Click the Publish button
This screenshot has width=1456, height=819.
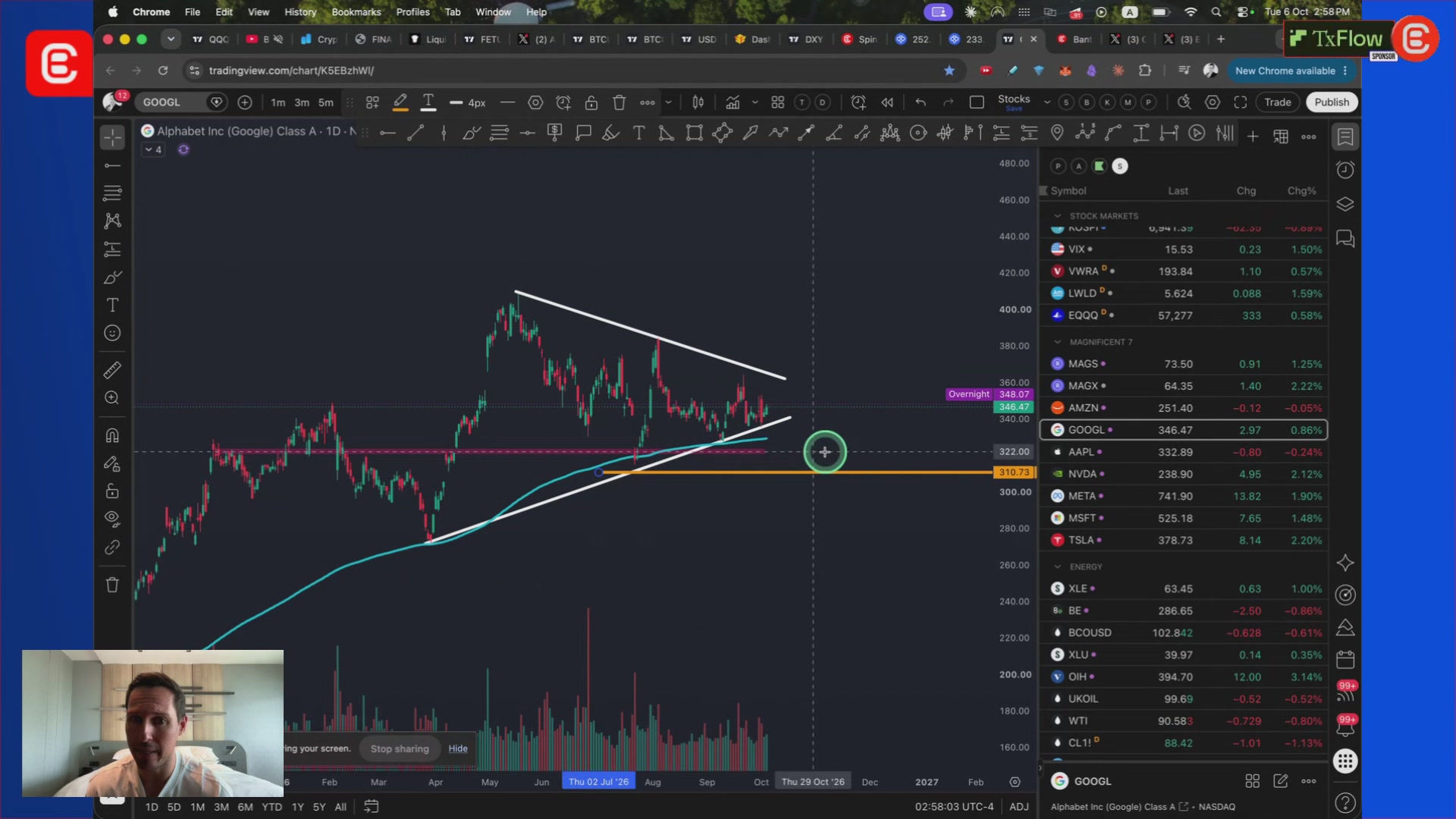click(x=1332, y=102)
